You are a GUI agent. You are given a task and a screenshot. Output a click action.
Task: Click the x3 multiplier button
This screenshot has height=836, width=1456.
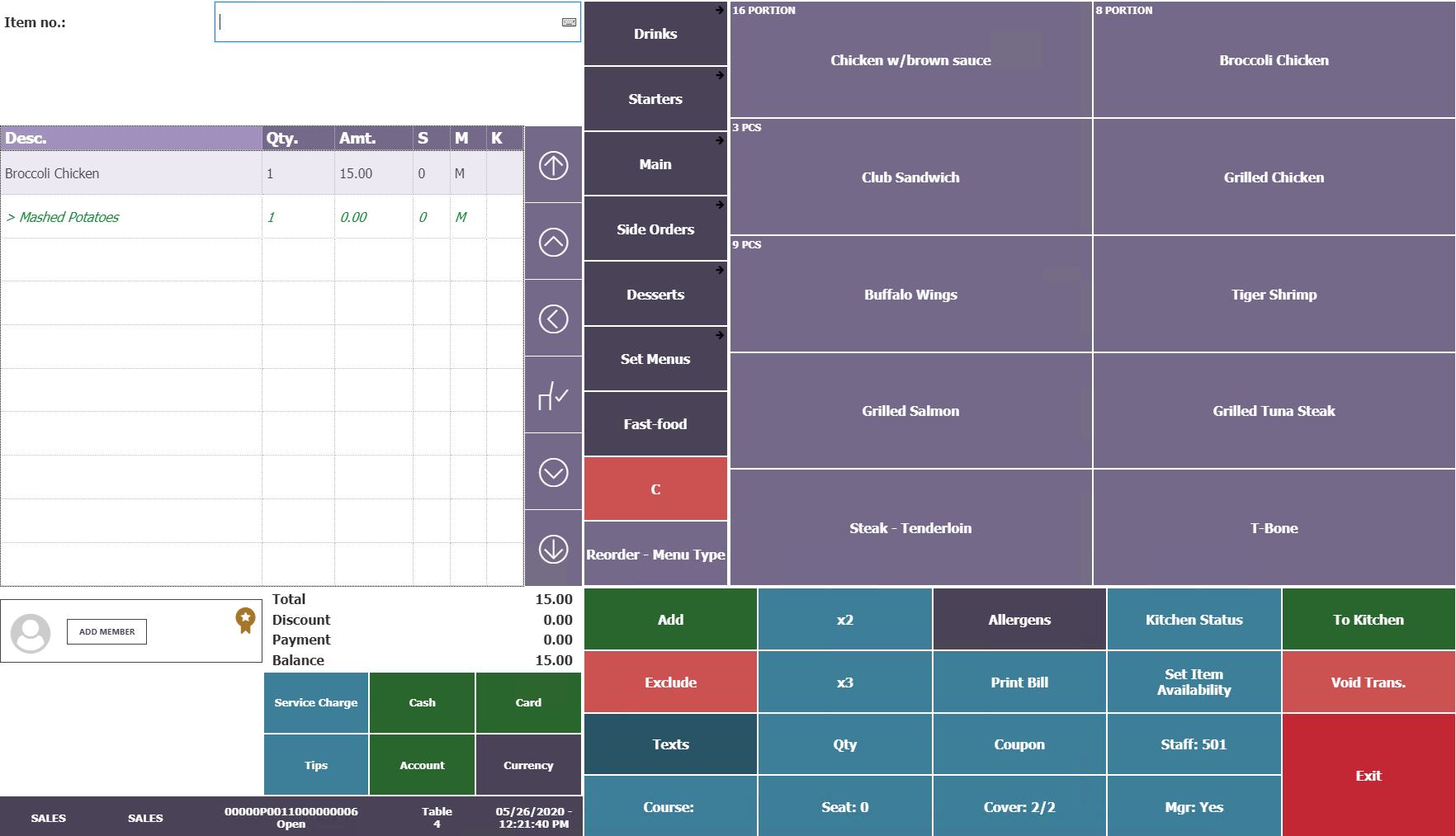click(845, 682)
